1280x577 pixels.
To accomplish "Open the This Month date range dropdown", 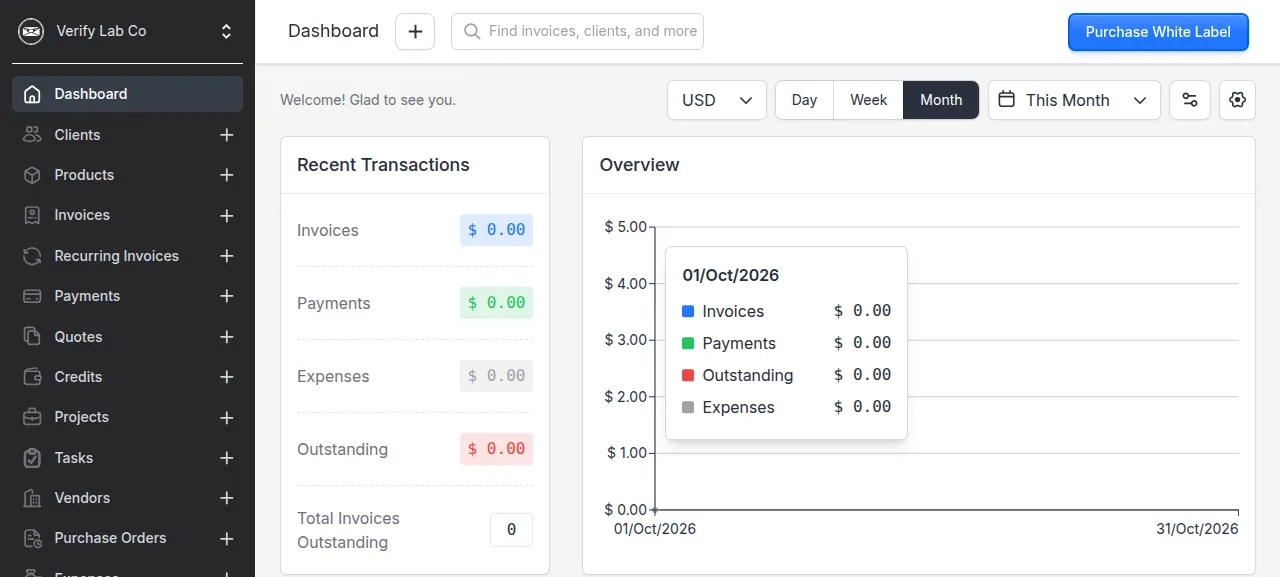I will [1074, 100].
